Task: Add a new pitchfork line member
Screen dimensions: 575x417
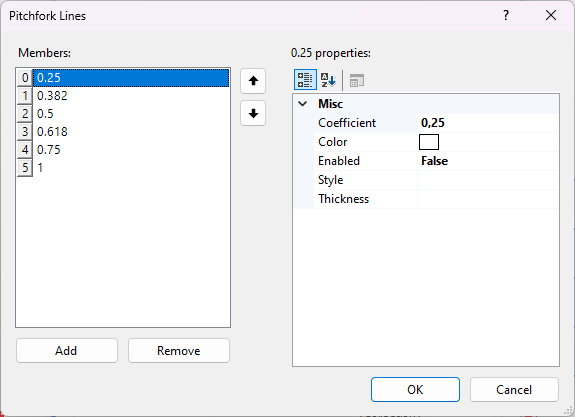Action: point(67,351)
